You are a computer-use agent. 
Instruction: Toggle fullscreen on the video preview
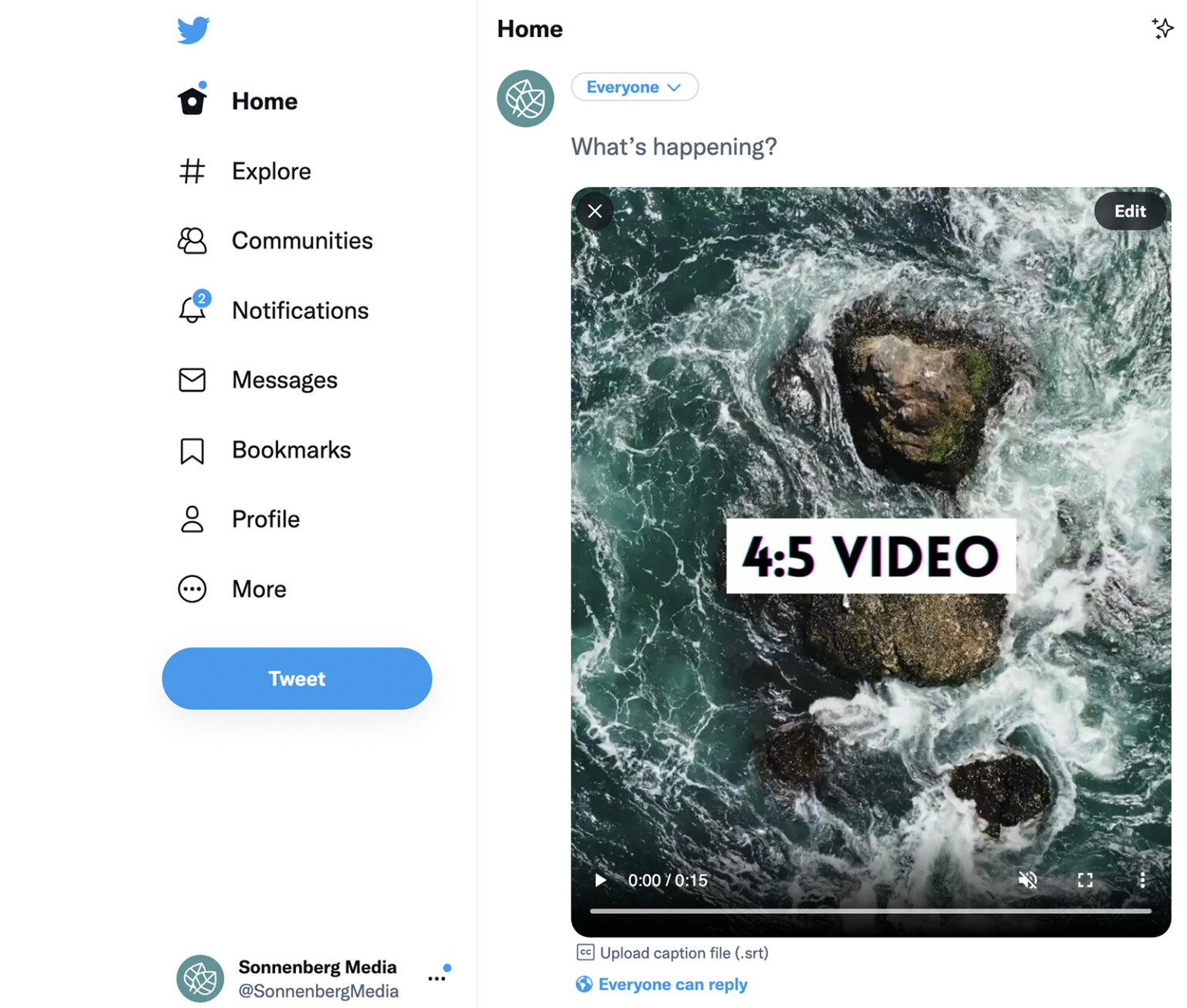point(1085,880)
